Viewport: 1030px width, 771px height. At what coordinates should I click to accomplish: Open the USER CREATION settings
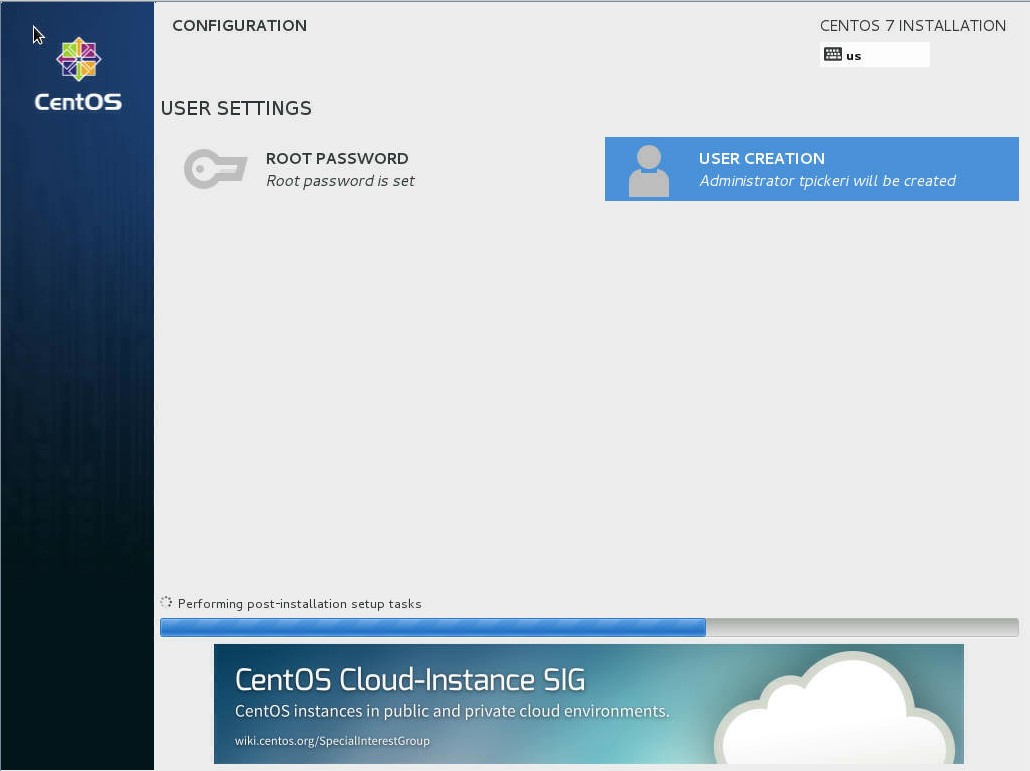pos(761,158)
